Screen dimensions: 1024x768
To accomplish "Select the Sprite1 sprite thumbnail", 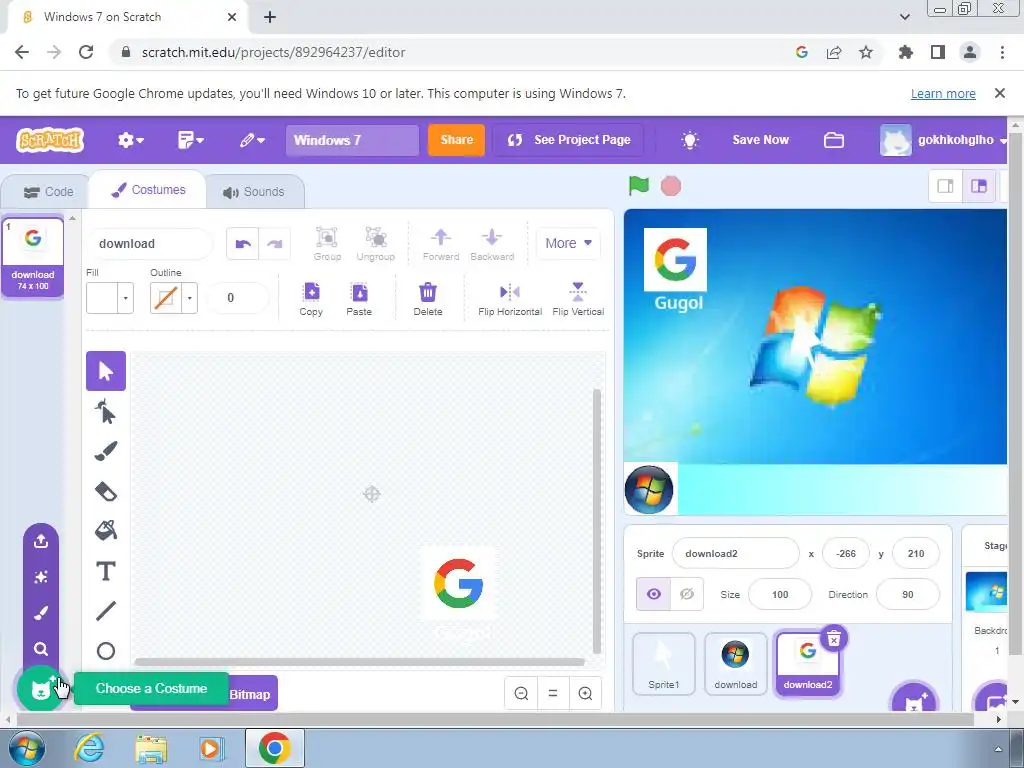I will click(664, 664).
